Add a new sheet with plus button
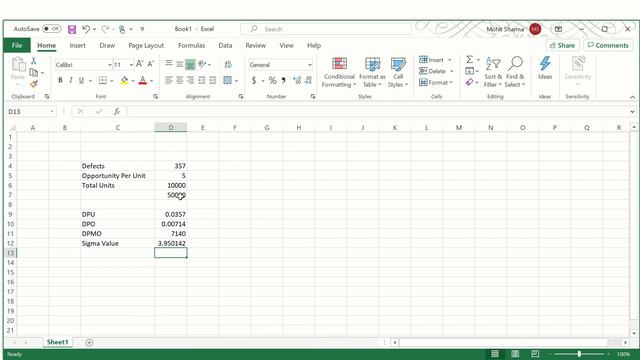The height and width of the screenshot is (360, 640). click(89, 342)
